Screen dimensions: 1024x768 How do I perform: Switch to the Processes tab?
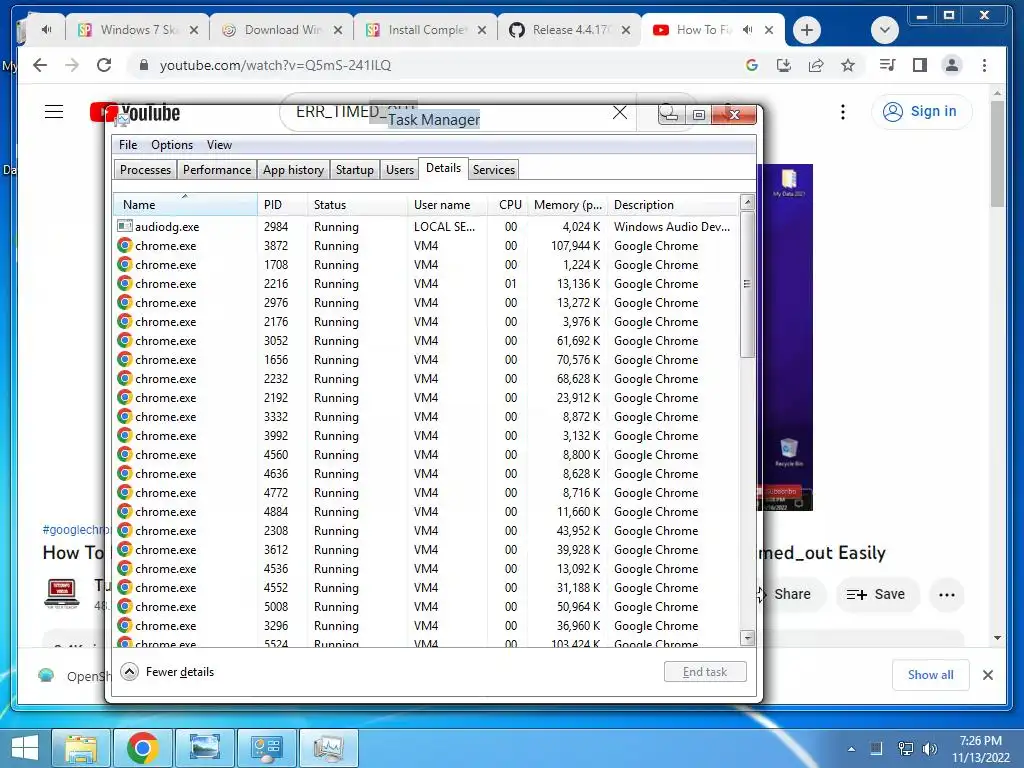(145, 170)
